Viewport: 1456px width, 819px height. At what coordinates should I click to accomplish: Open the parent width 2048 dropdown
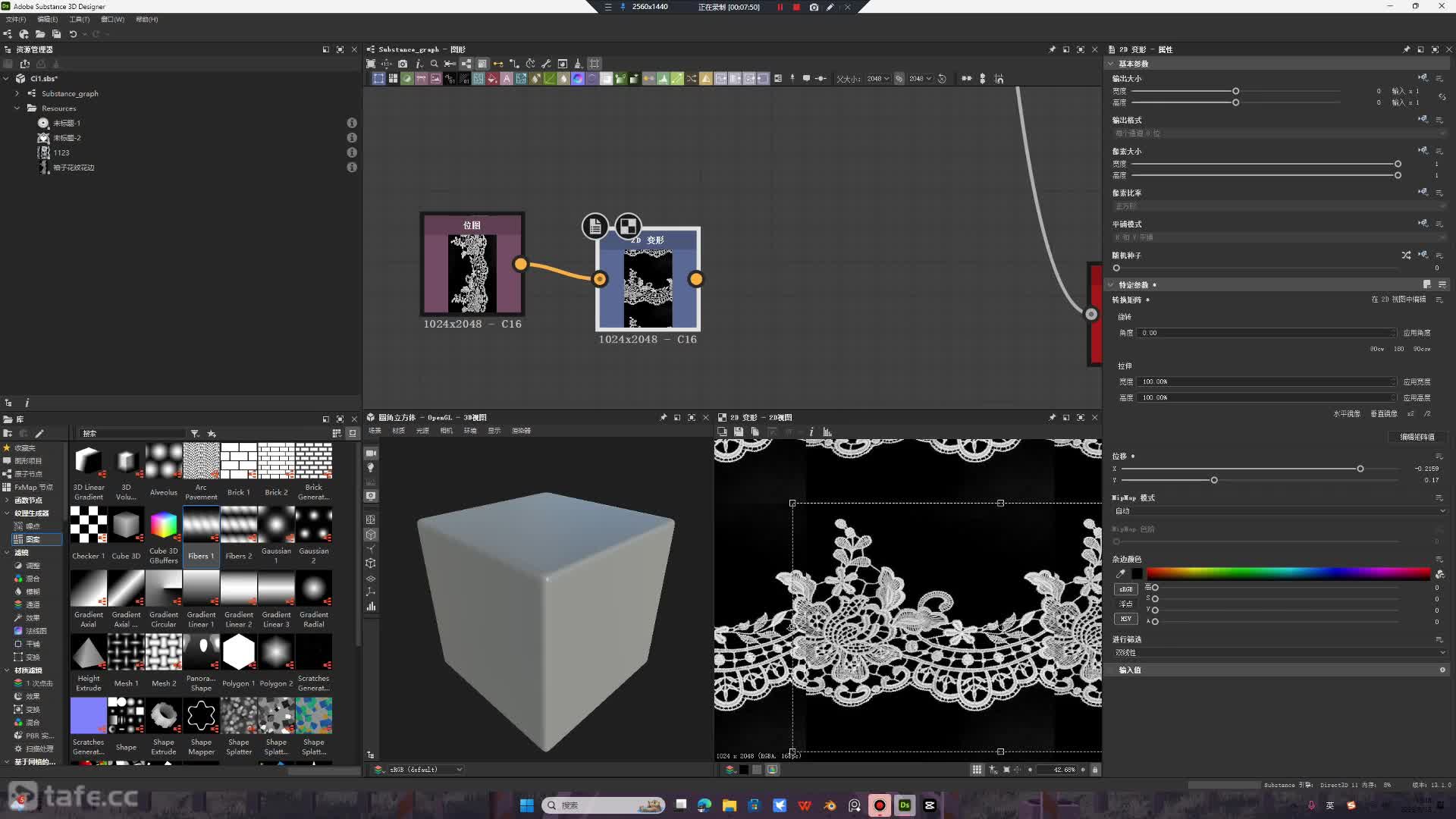[x=878, y=78]
